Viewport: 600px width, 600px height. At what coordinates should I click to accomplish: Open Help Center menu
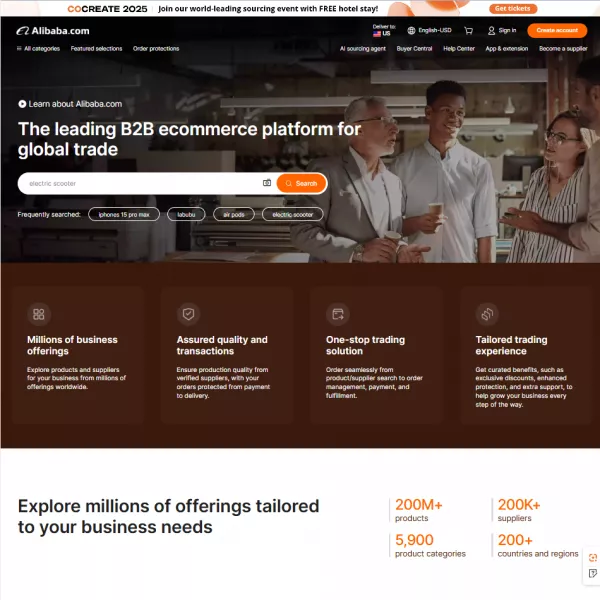tap(459, 49)
